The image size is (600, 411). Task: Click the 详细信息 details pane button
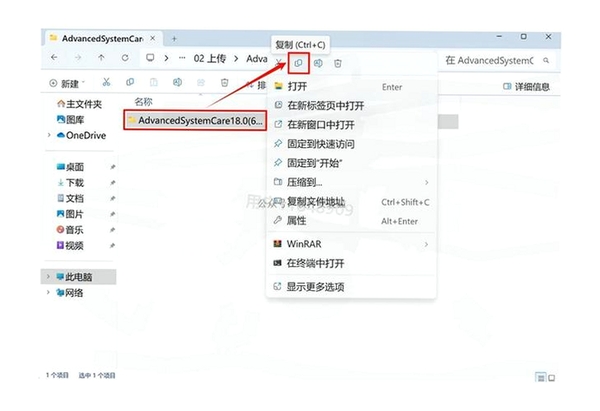pyautogui.click(x=526, y=86)
